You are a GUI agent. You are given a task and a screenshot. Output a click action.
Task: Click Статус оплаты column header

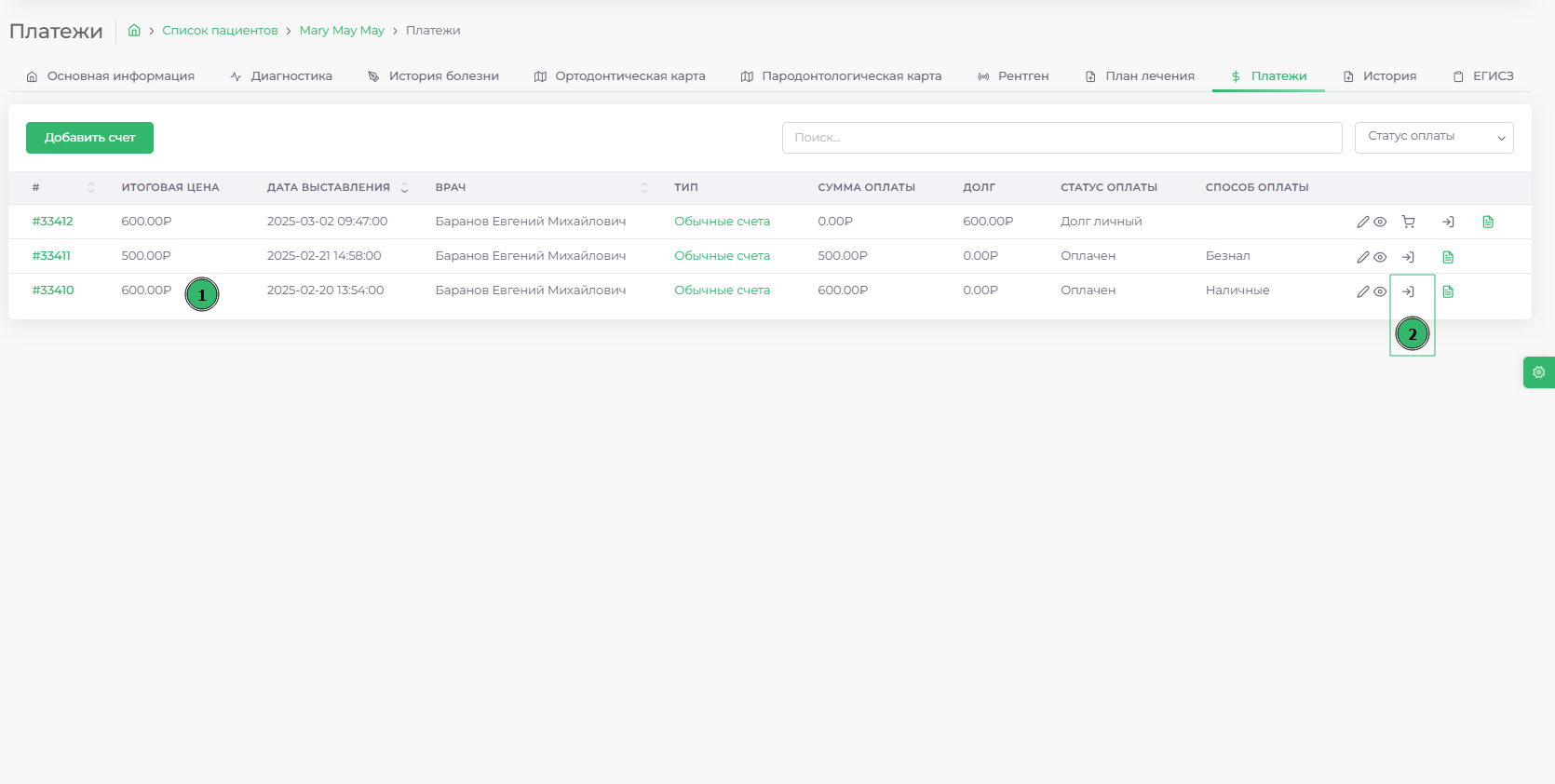coord(1108,187)
